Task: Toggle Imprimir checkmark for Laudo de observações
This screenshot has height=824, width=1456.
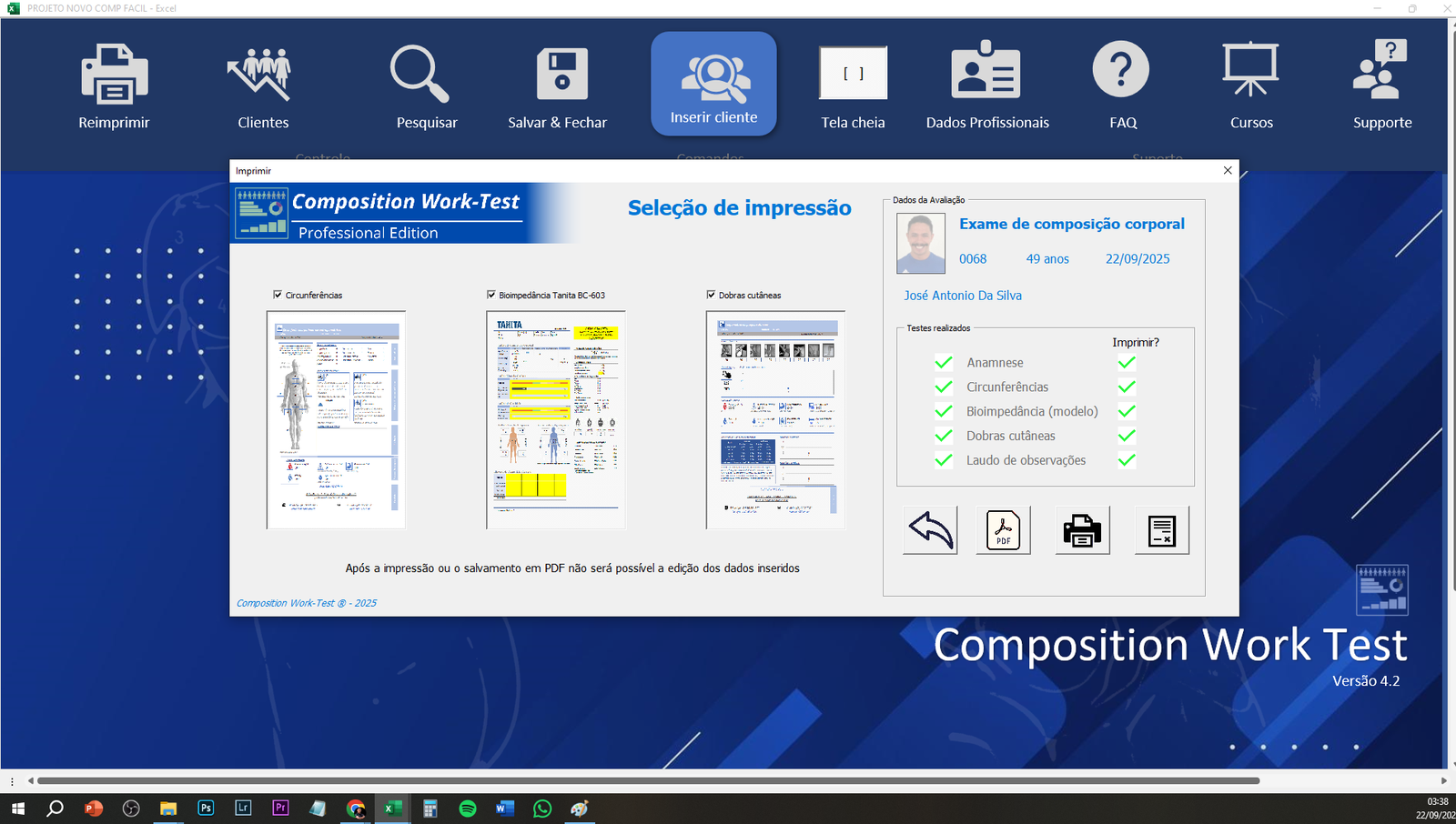Action: click(1127, 460)
